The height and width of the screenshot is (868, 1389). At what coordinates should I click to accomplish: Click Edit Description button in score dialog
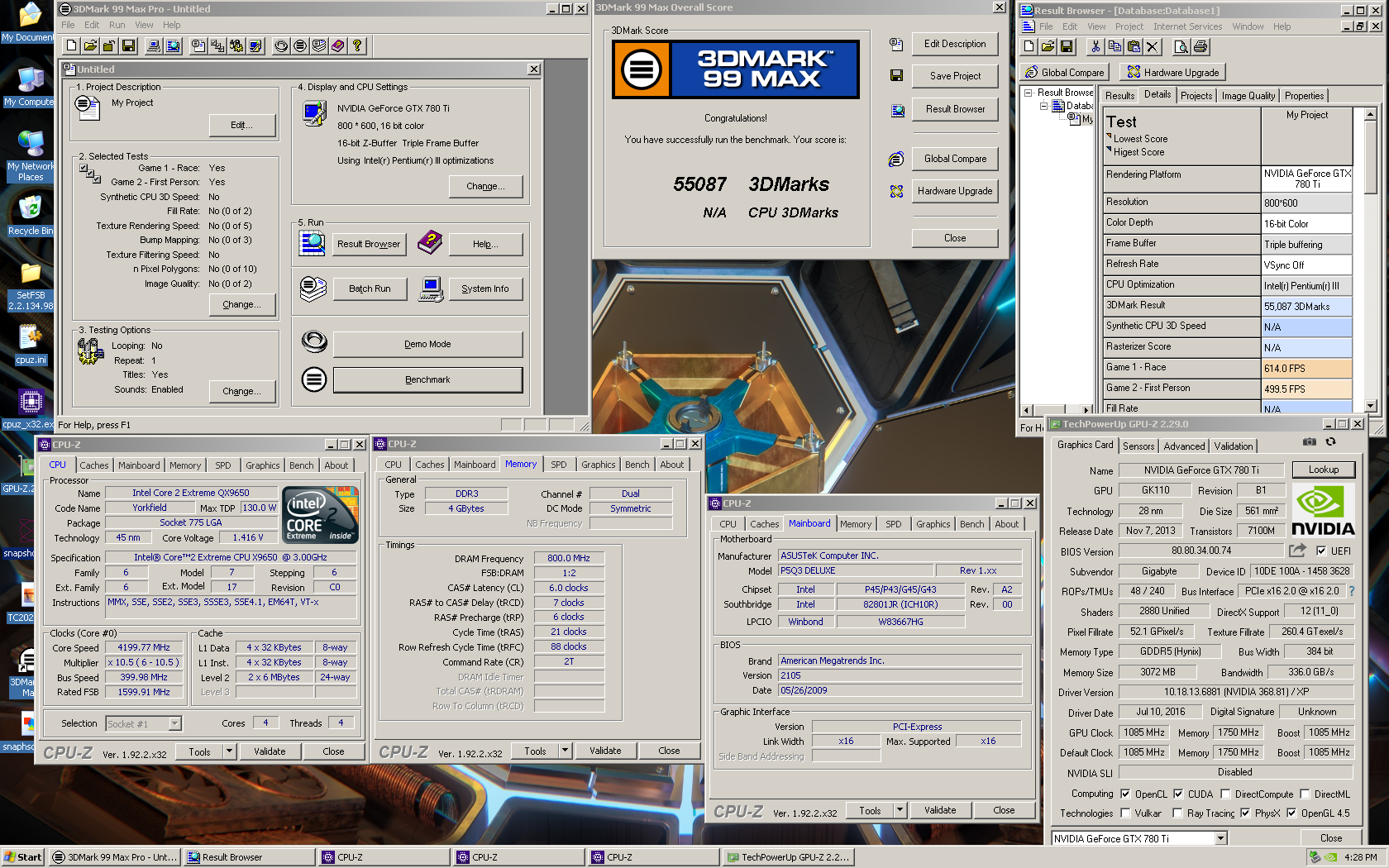click(x=955, y=44)
